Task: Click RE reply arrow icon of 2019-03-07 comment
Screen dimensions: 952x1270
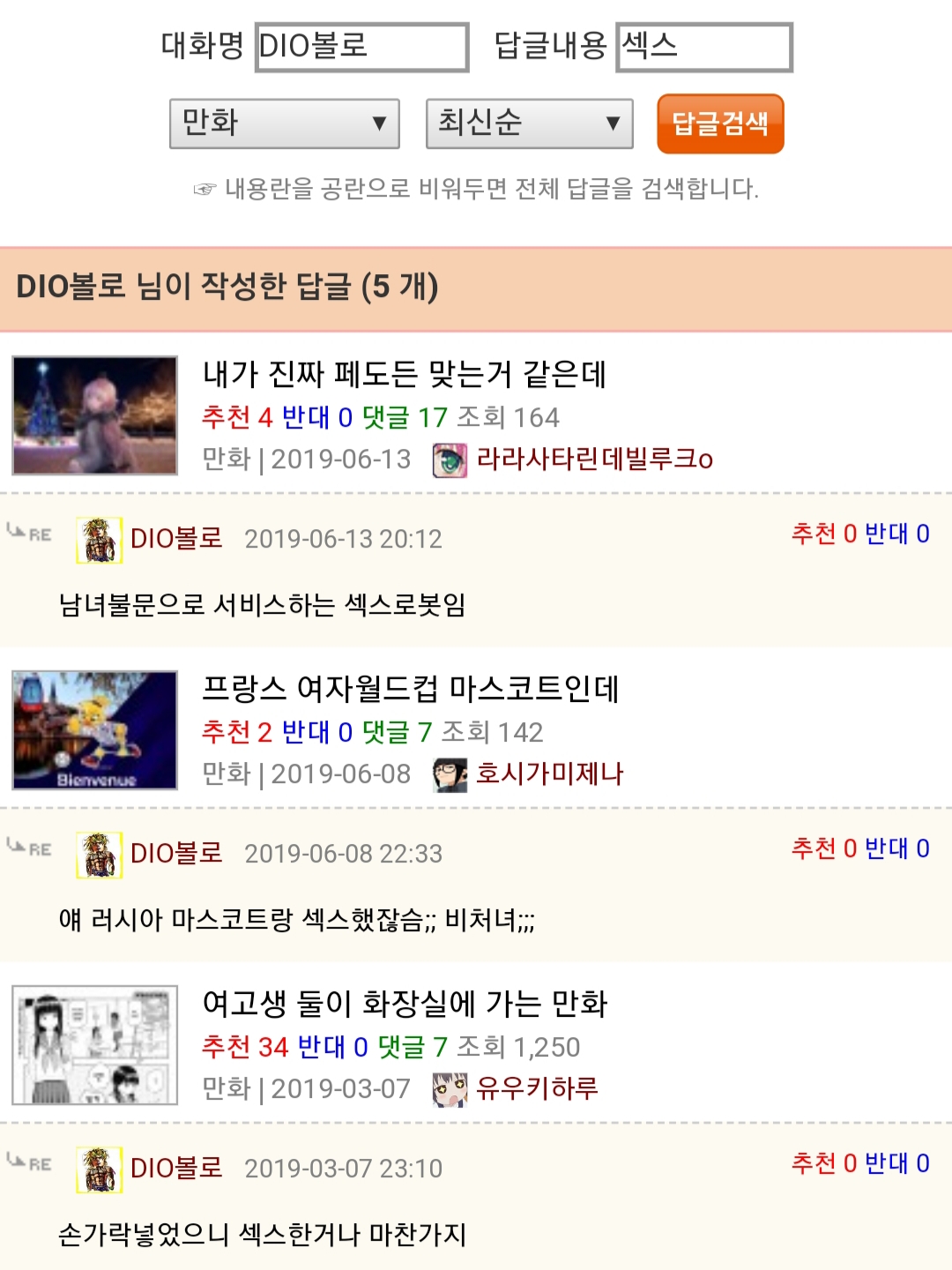Action: coord(28,1162)
